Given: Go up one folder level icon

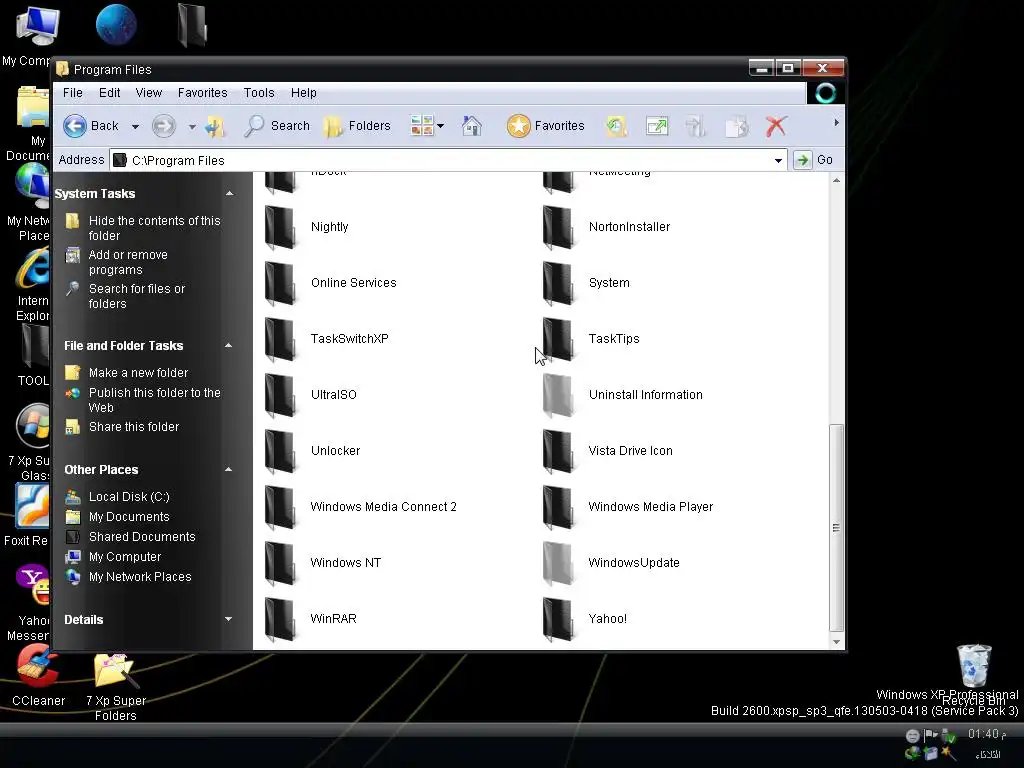Looking at the screenshot, I should 215,126.
